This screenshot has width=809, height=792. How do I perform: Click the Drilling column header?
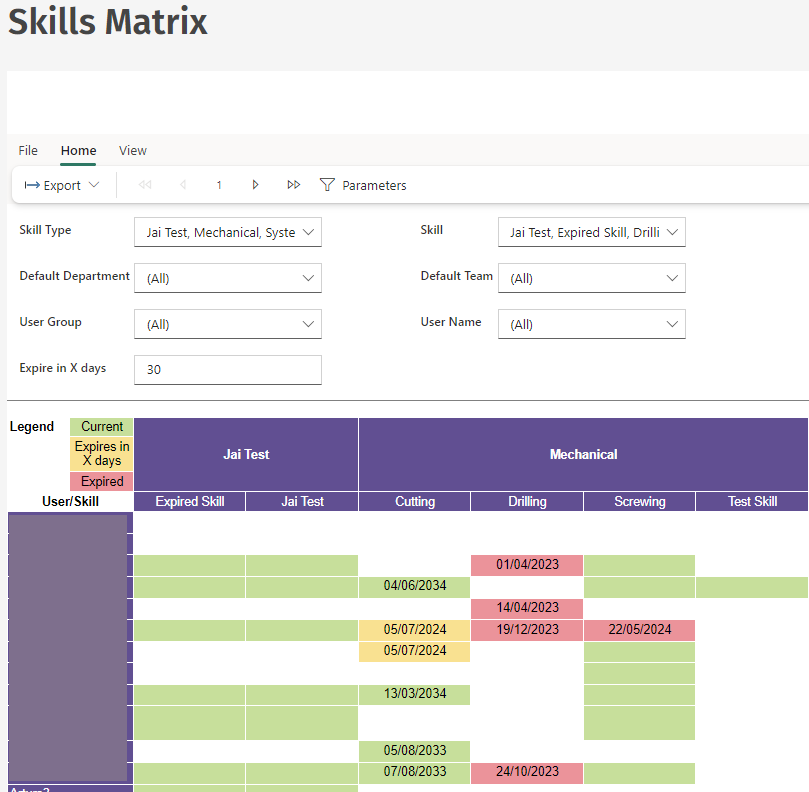coord(527,502)
